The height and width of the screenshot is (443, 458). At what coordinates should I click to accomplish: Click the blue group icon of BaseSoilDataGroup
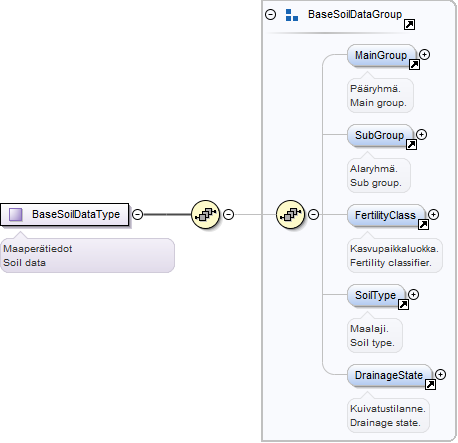click(292, 15)
